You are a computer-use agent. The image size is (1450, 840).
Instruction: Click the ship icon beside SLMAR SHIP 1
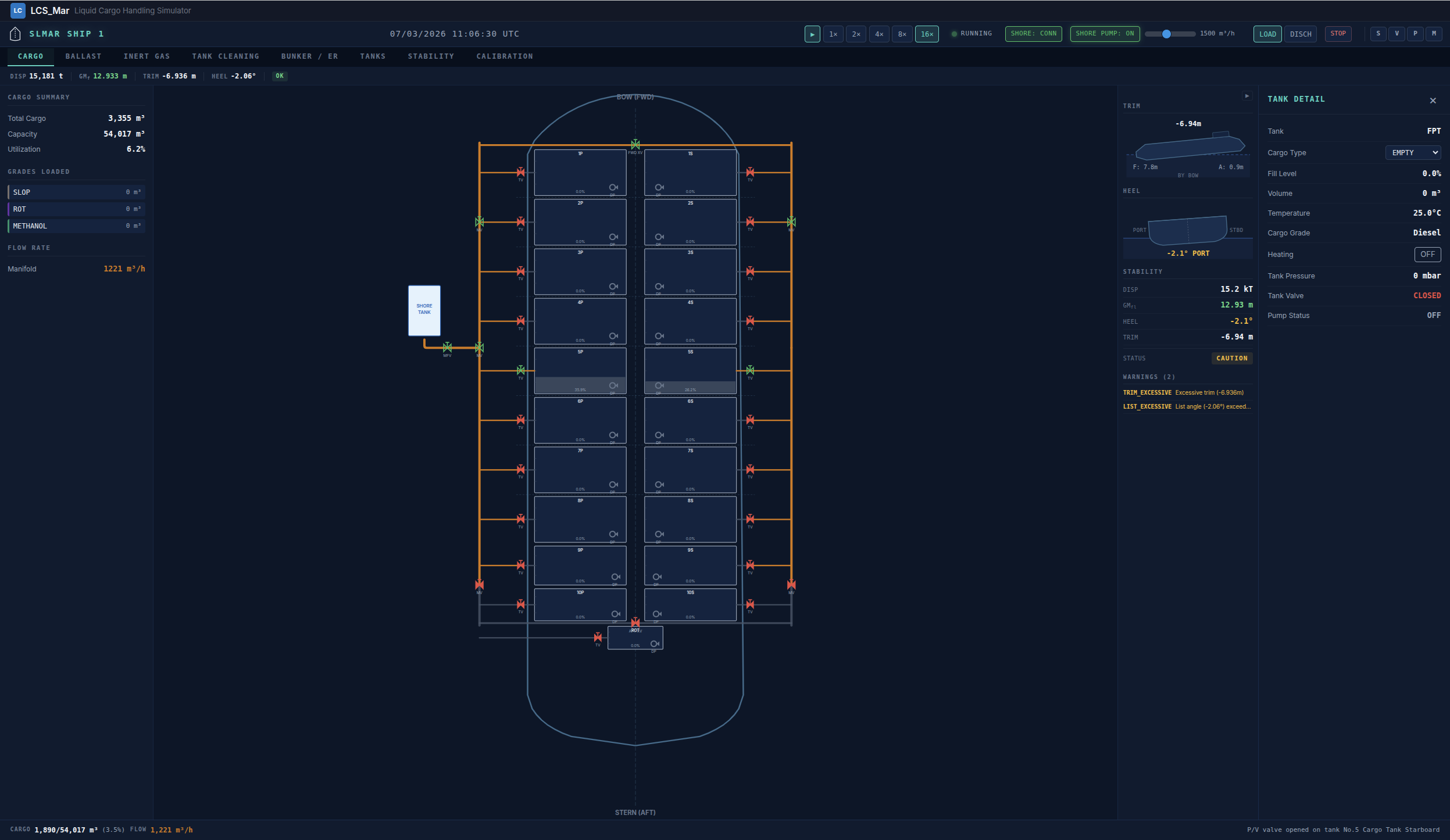[15, 33]
